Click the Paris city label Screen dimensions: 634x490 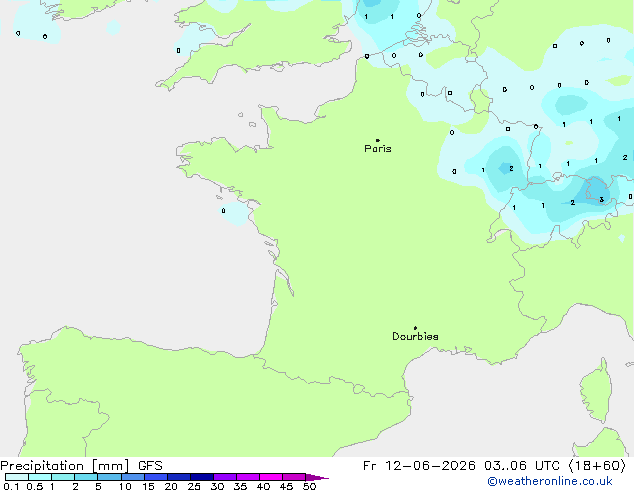pyautogui.click(x=378, y=149)
